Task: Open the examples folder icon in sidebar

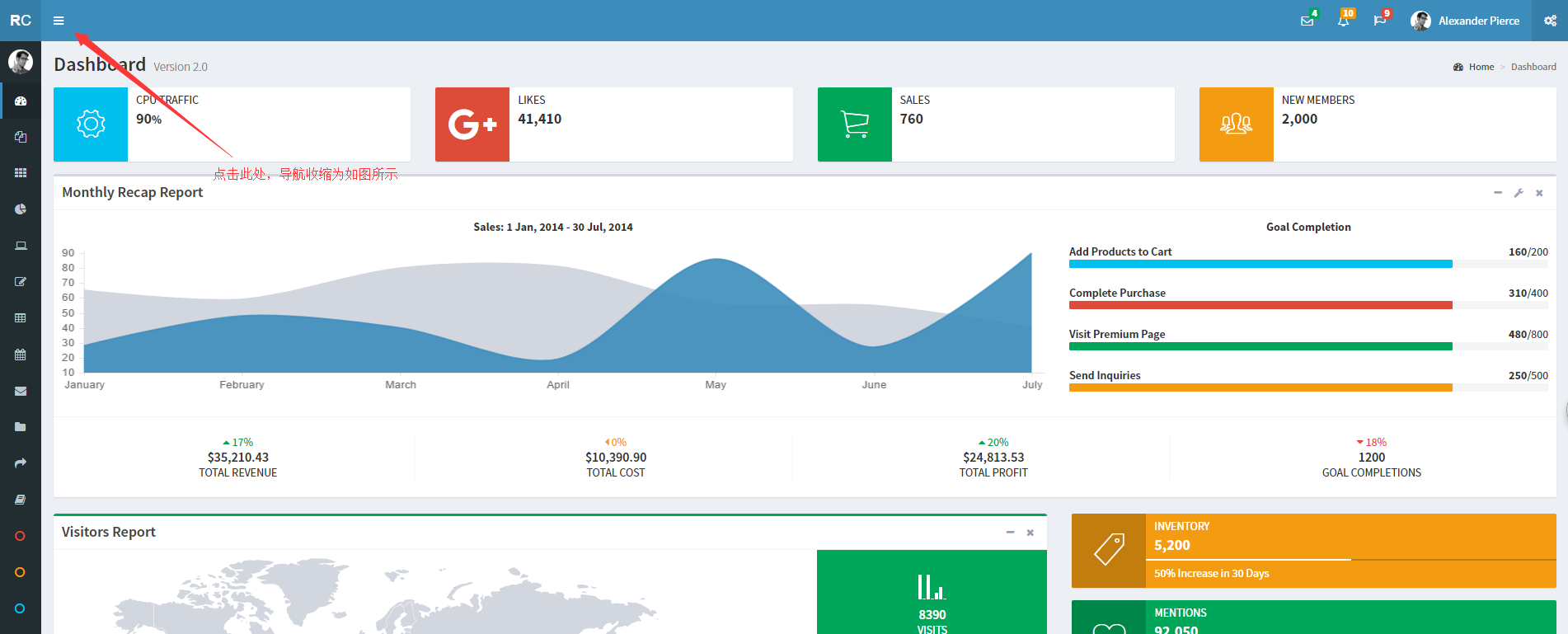Action: (x=21, y=427)
